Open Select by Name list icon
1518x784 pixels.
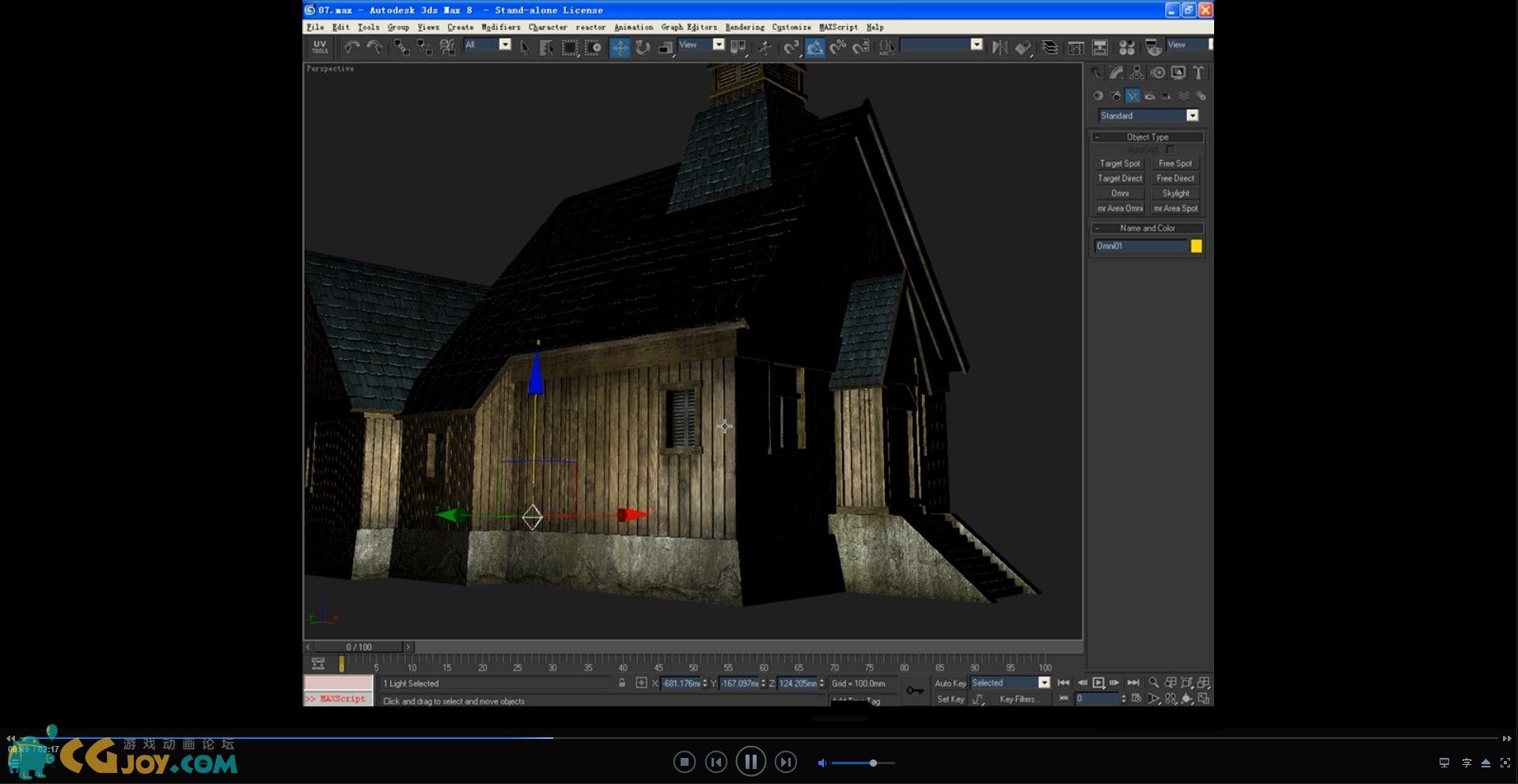point(546,47)
